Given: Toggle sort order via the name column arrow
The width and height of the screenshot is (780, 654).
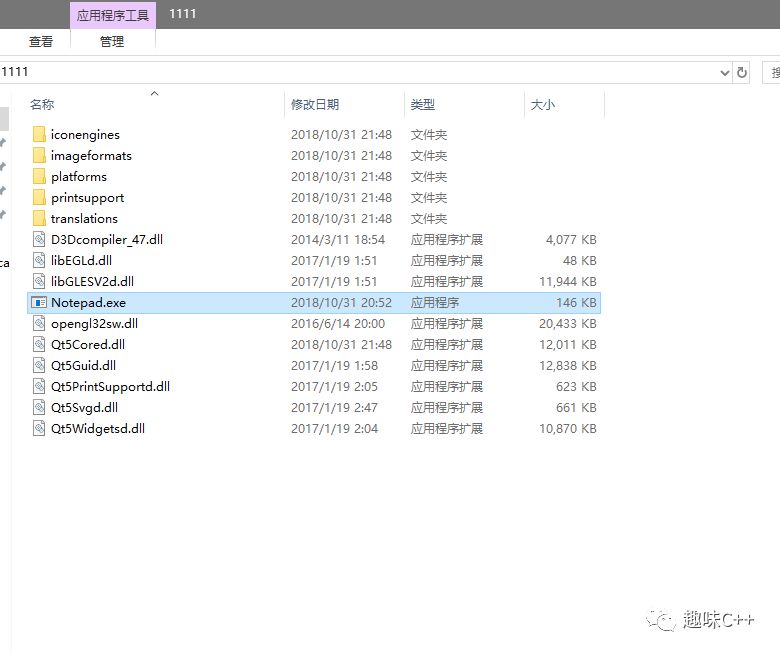Looking at the screenshot, I should [155, 93].
